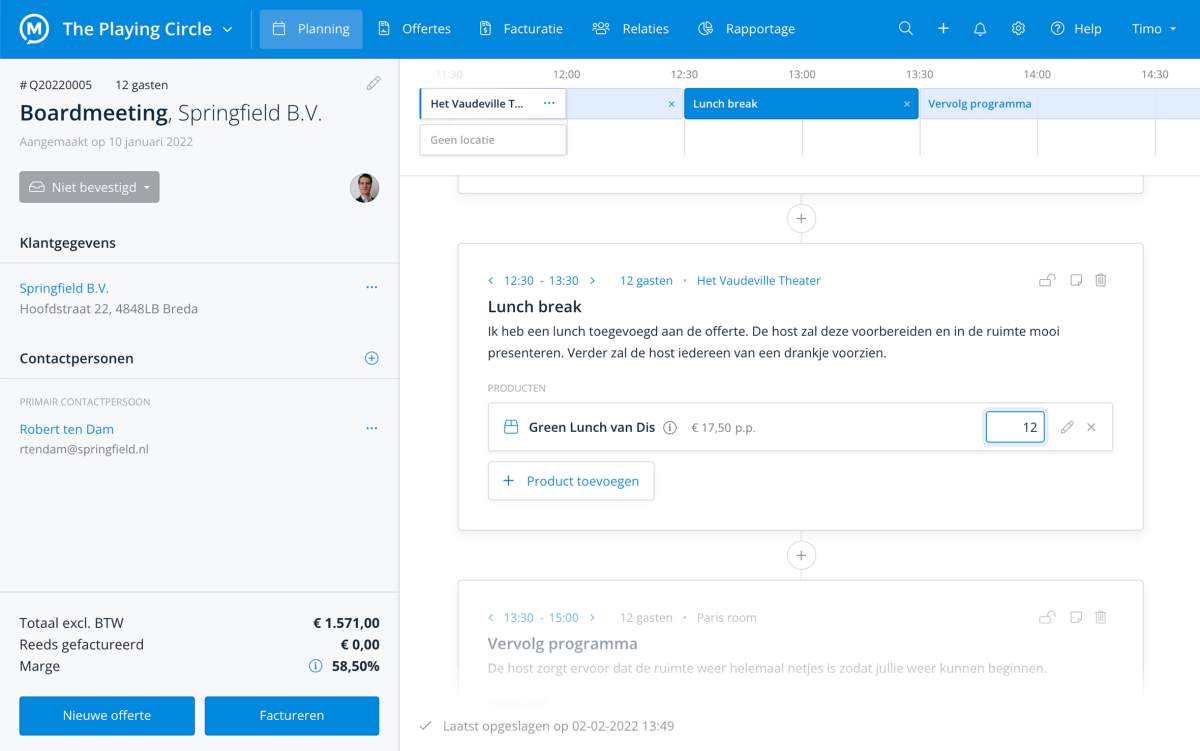Toggle lock on Lunch break block
The width and height of the screenshot is (1200, 751).
pos(1046,281)
